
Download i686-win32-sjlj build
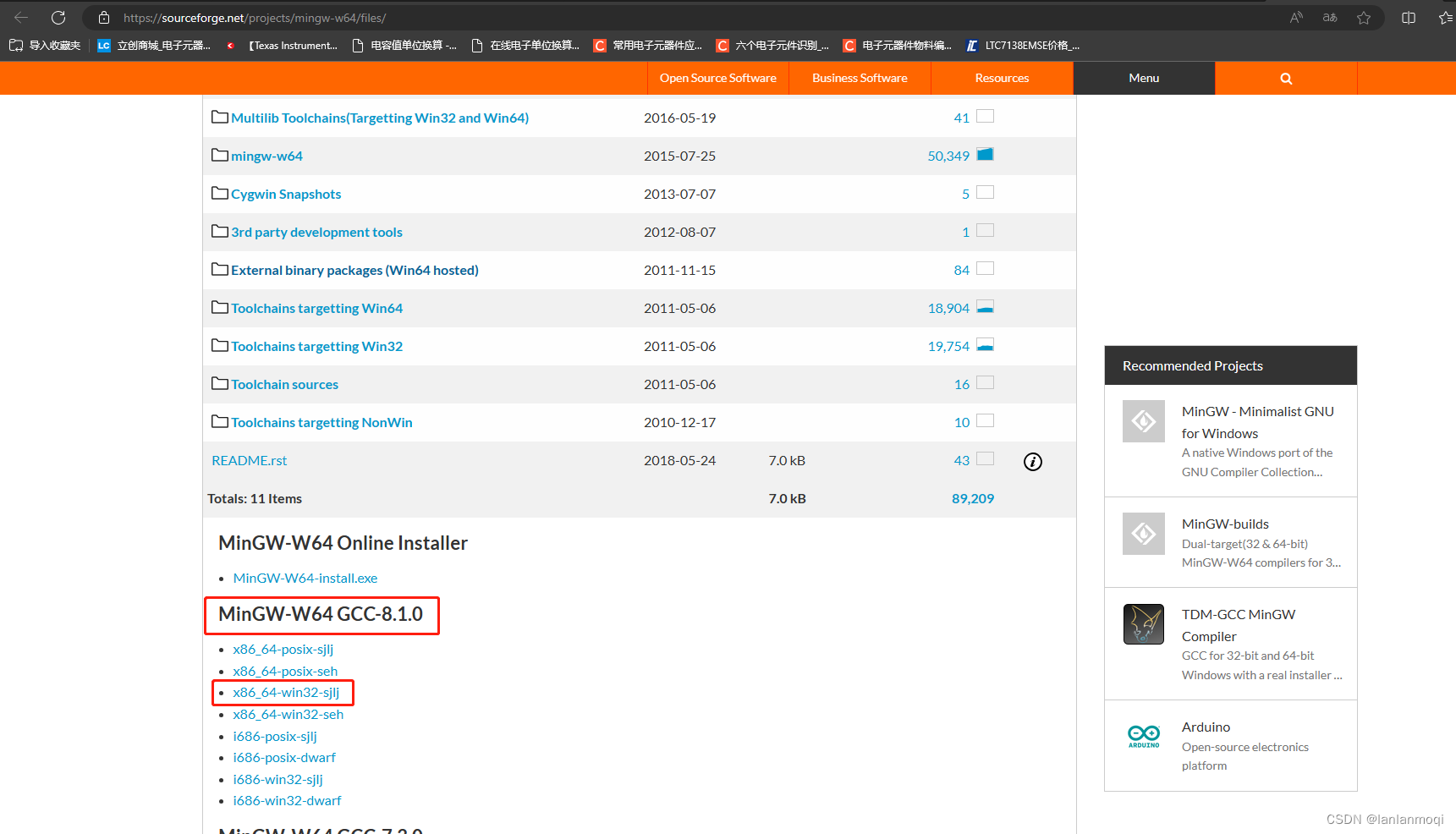(x=277, y=779)
